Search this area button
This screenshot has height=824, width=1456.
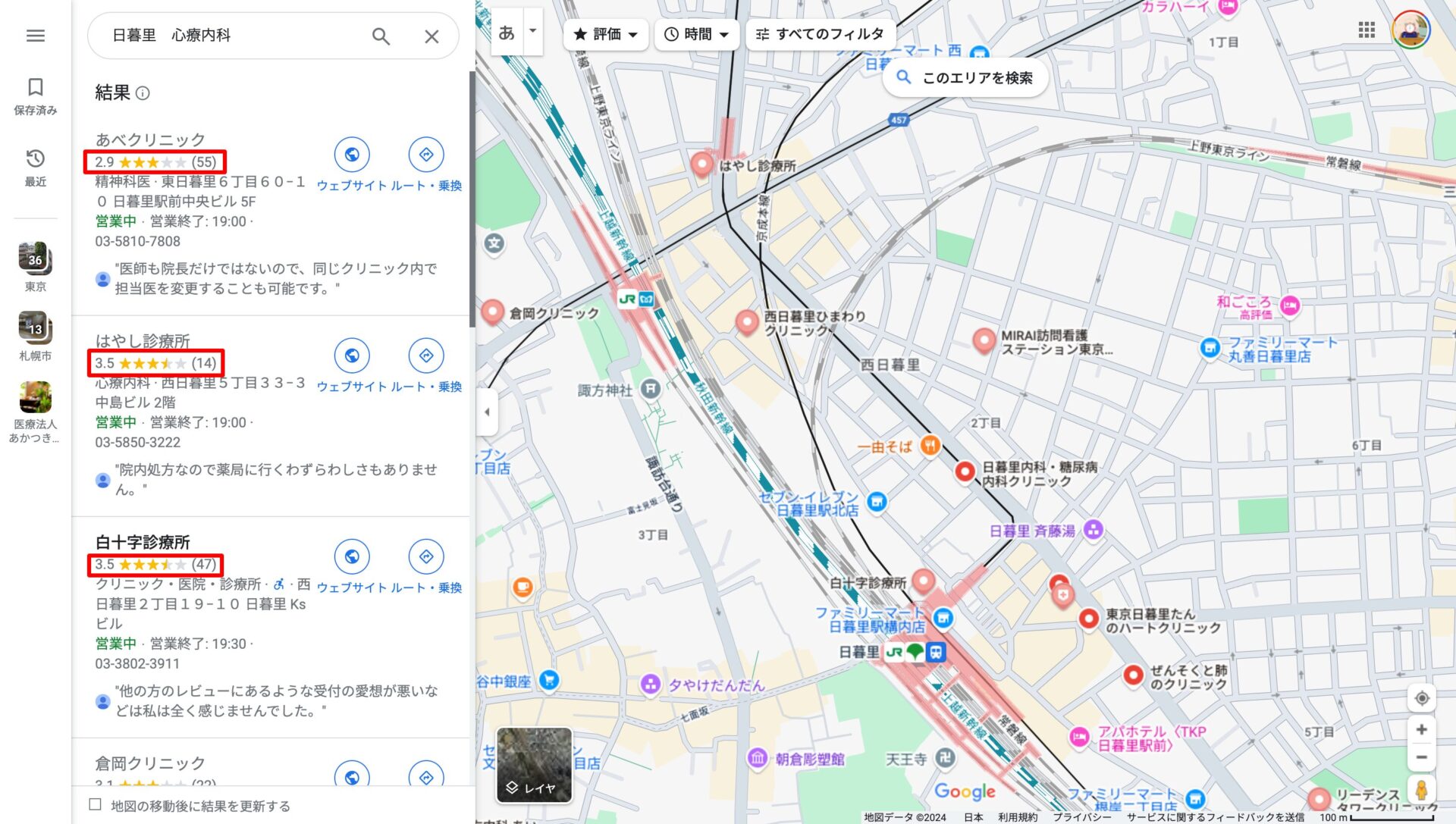pyautogui.click(x=965, y=77)
